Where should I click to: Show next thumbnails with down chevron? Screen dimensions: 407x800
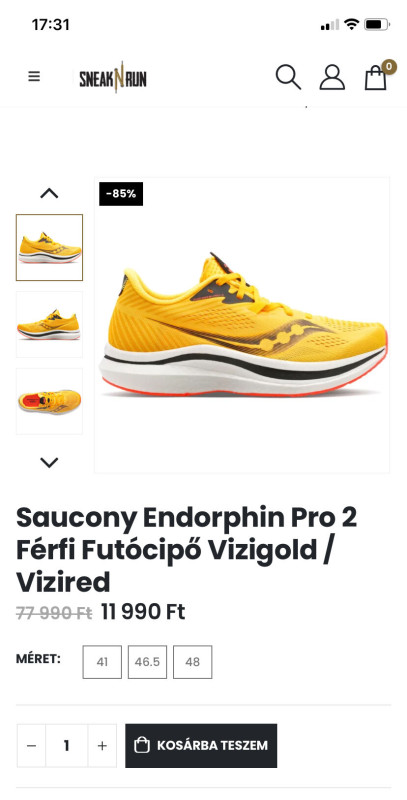click(x=49, y=462)
